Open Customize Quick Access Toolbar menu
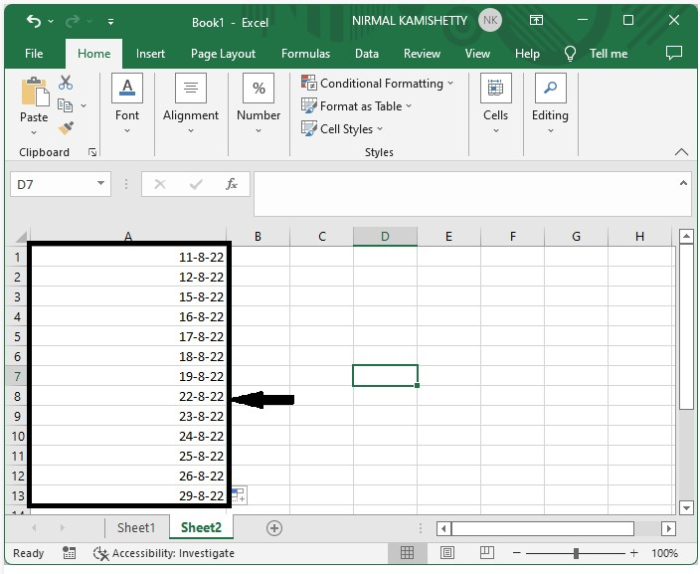Screen dimensions: 700x574 [x=110, y=21]
